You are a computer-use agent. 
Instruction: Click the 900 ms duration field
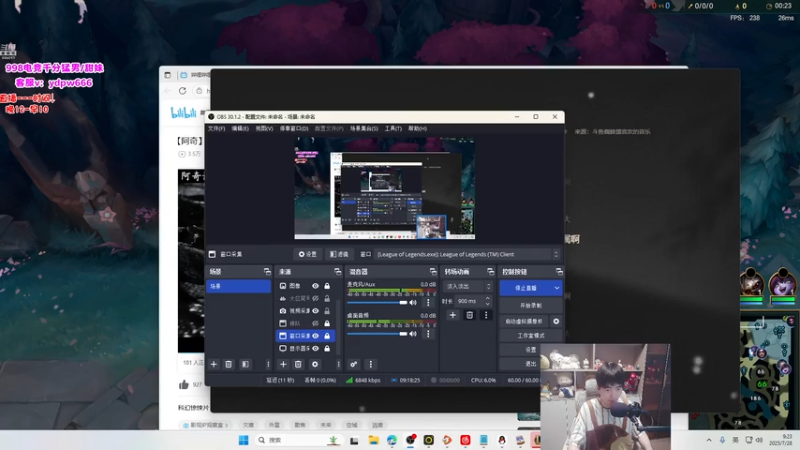[x=473, y=301]
